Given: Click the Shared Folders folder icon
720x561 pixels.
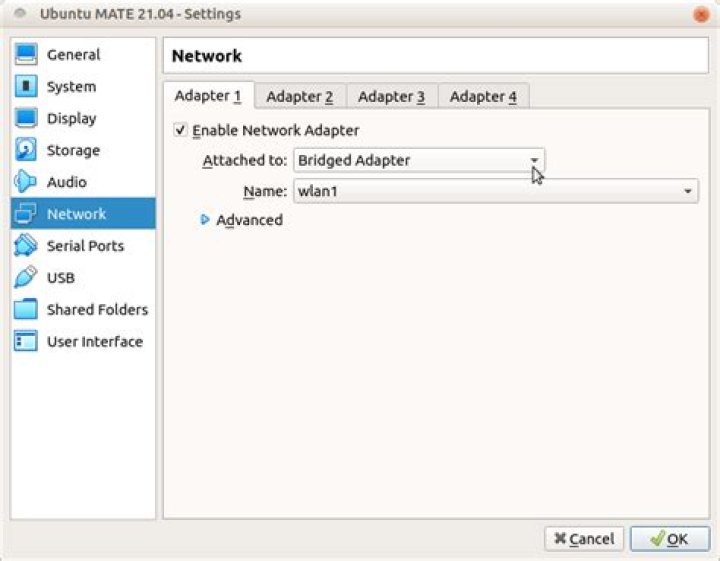Looking at the screenshot, I should [x=26, y=309].
